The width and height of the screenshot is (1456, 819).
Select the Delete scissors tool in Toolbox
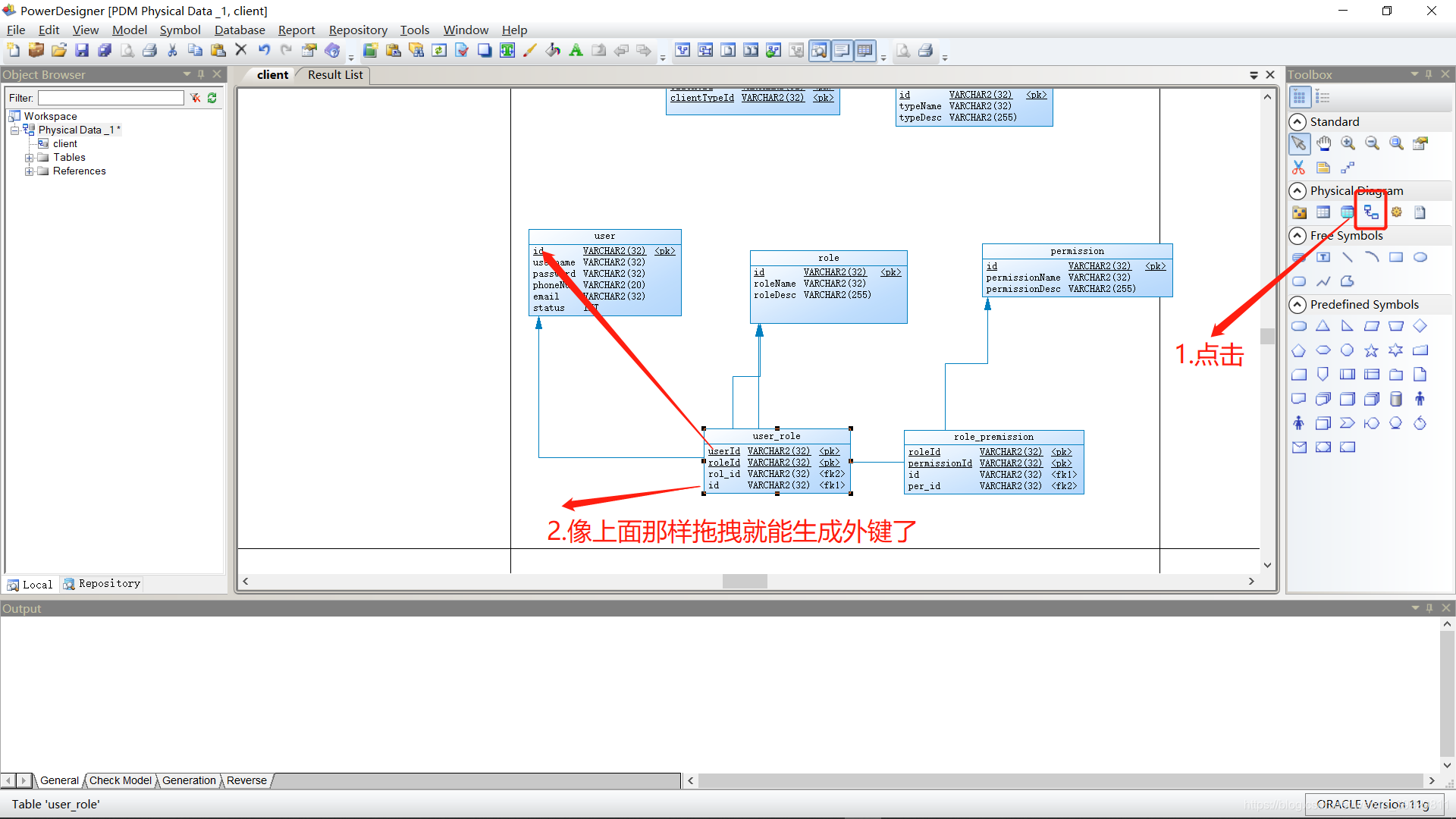point(1299,168)
